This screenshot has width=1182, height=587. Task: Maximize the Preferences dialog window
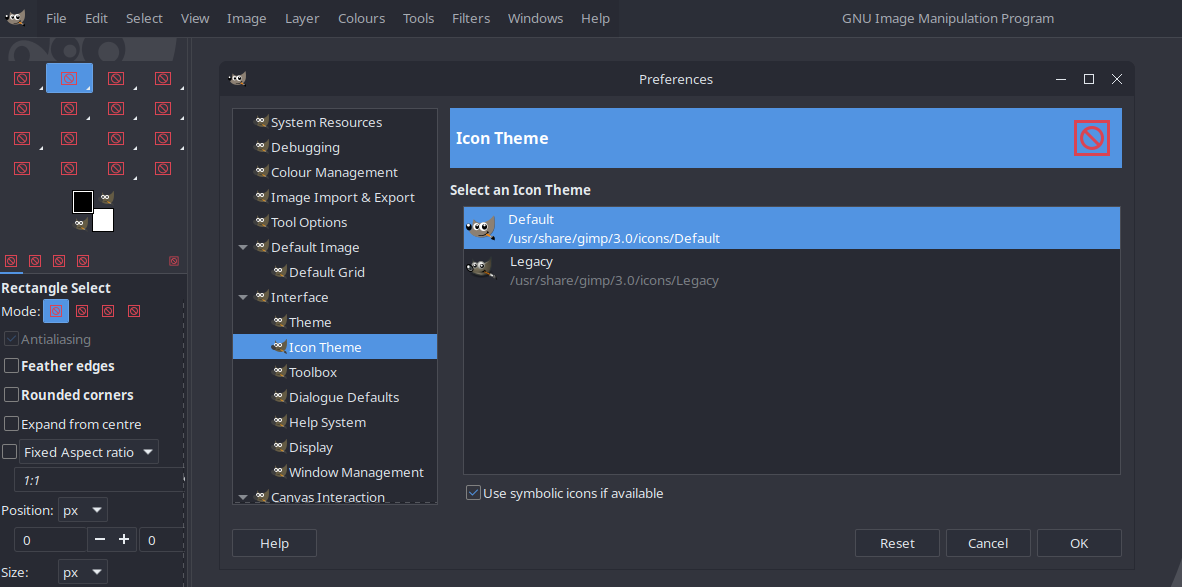pos(1089,79)
